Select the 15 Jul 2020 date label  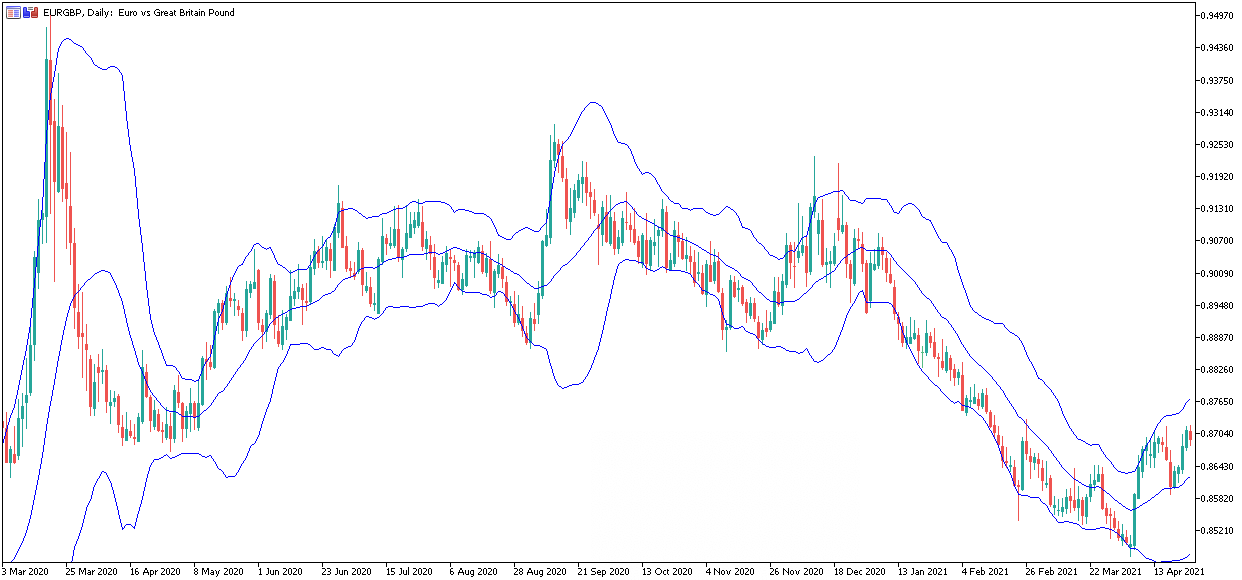(x=409, y=572)
